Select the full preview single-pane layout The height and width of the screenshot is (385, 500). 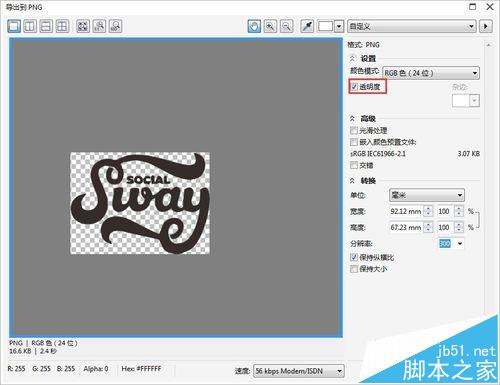pos(14,26)
